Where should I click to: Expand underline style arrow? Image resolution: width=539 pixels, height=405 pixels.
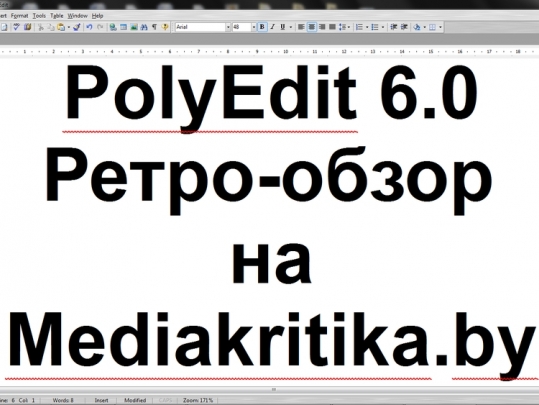tap(291, 27)
